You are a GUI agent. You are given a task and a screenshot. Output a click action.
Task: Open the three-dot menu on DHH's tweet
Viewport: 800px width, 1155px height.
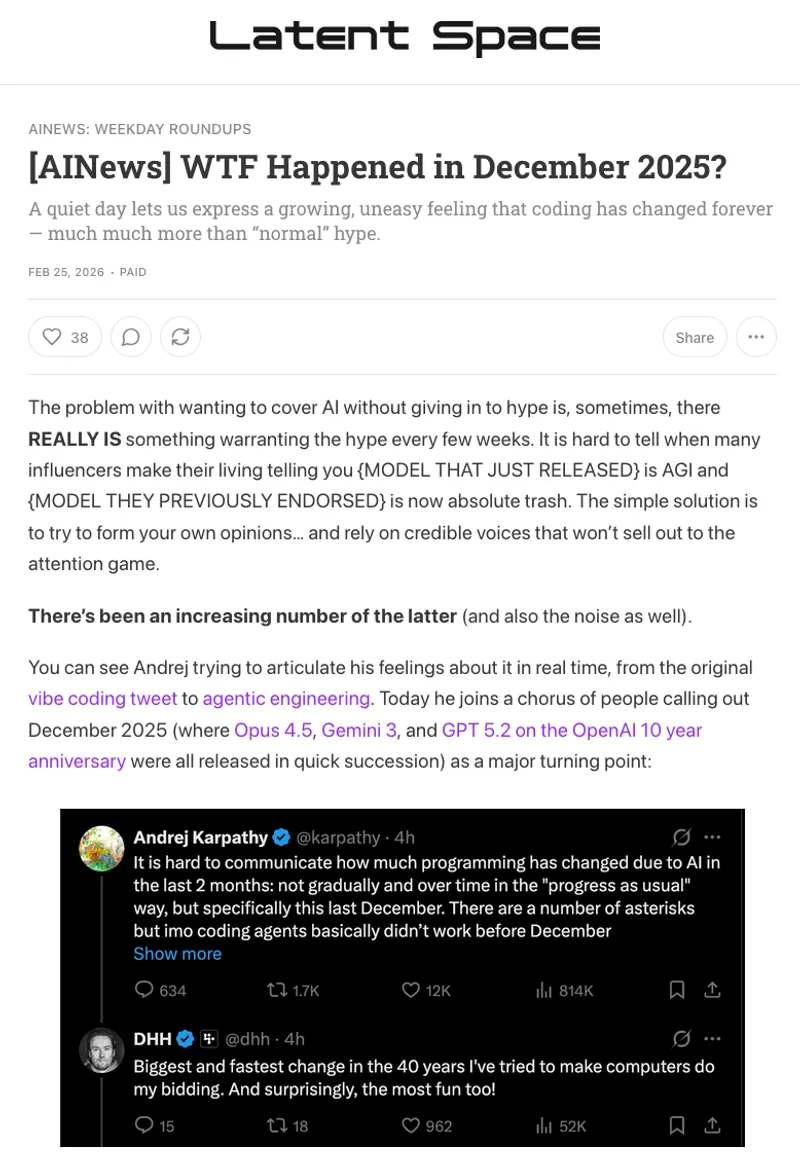(x=712, y=1038)
